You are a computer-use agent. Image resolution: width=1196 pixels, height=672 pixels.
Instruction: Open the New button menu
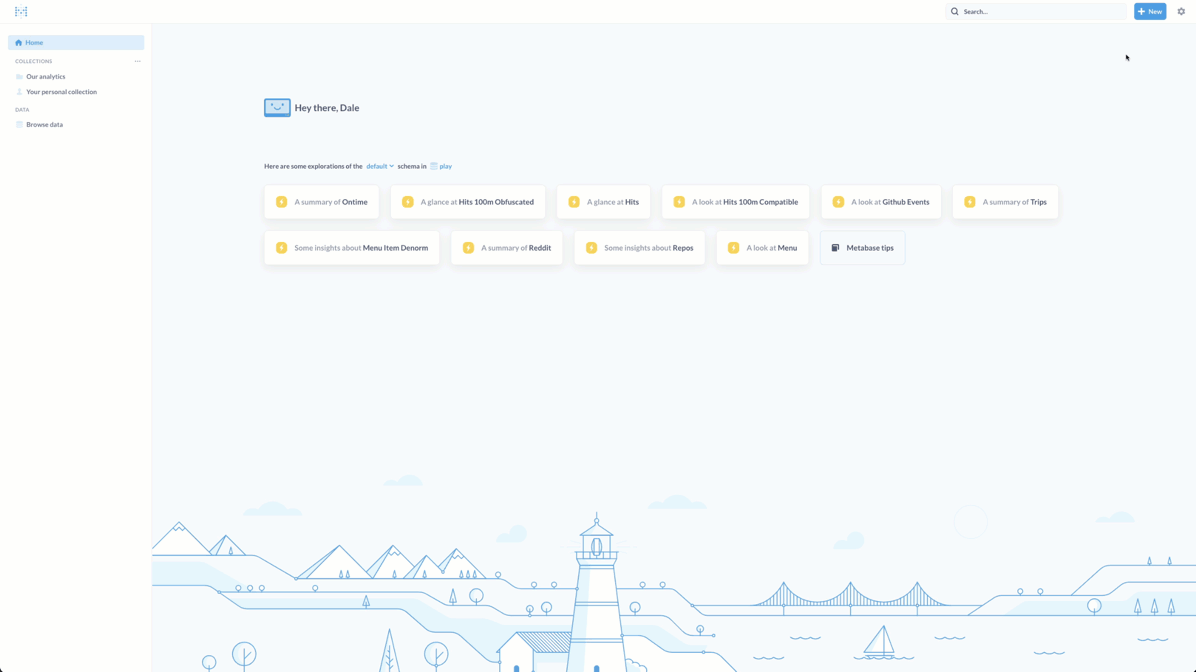pyautogui.click(x=1150, y=12)
